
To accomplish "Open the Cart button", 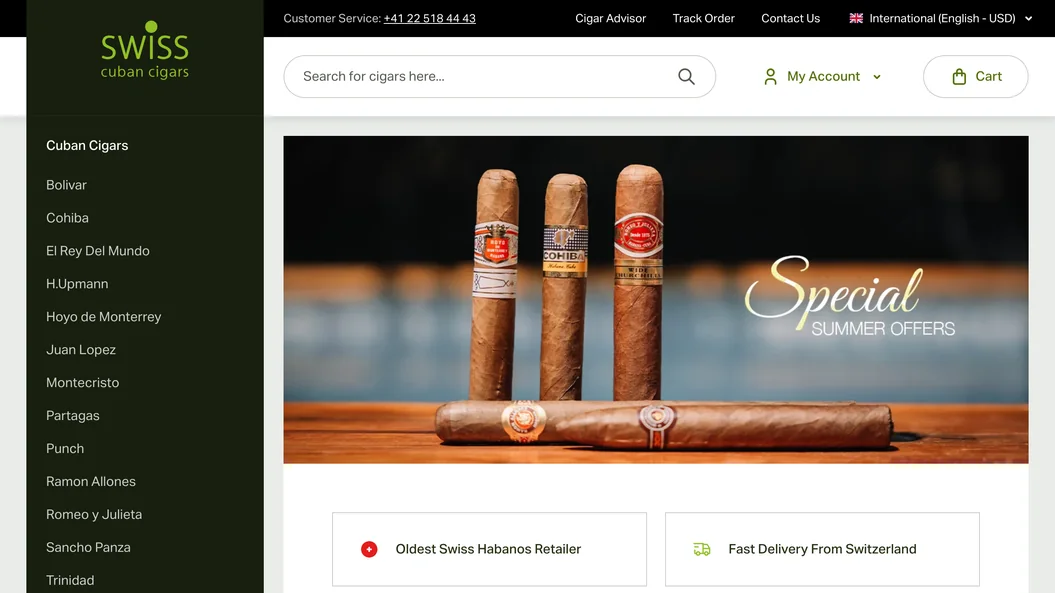I will pyautogui.click(x=976, y=77).
